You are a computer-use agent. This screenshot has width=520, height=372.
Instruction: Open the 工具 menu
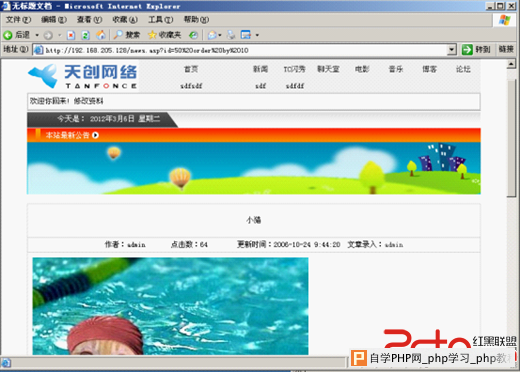click(160, 20)
